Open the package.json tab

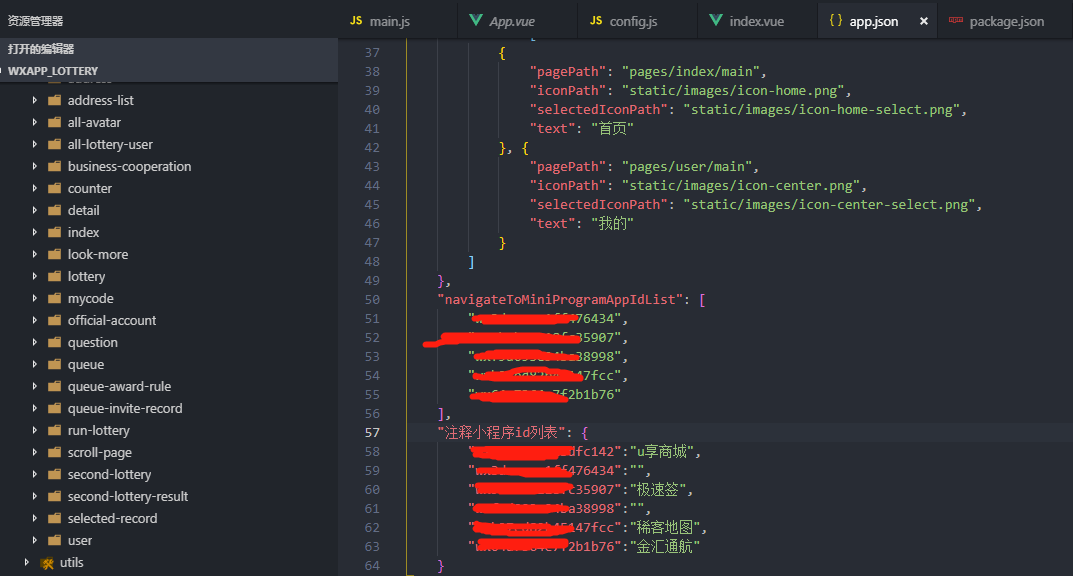pos(1007,21)
